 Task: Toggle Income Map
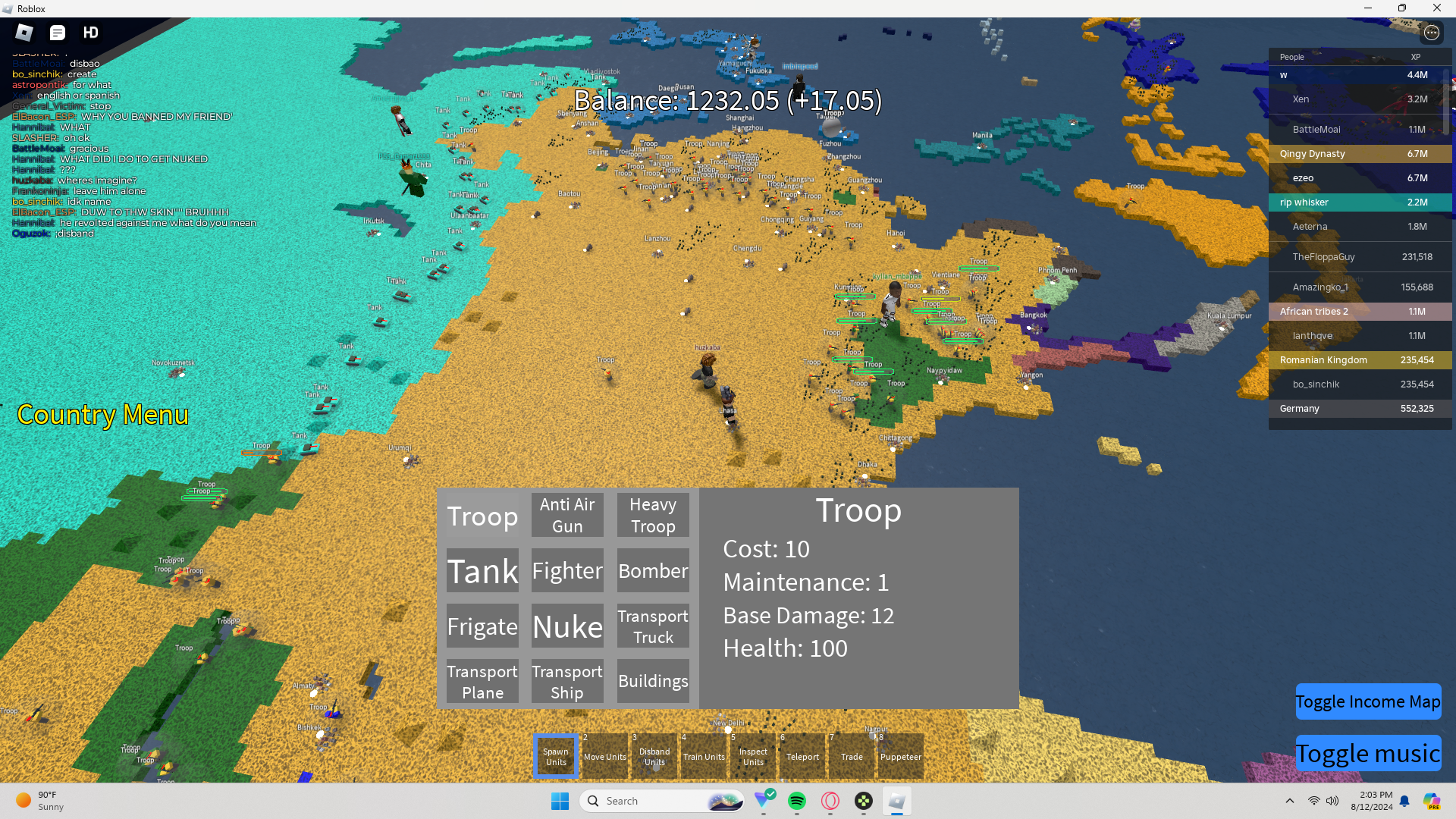pos(1367,701)
